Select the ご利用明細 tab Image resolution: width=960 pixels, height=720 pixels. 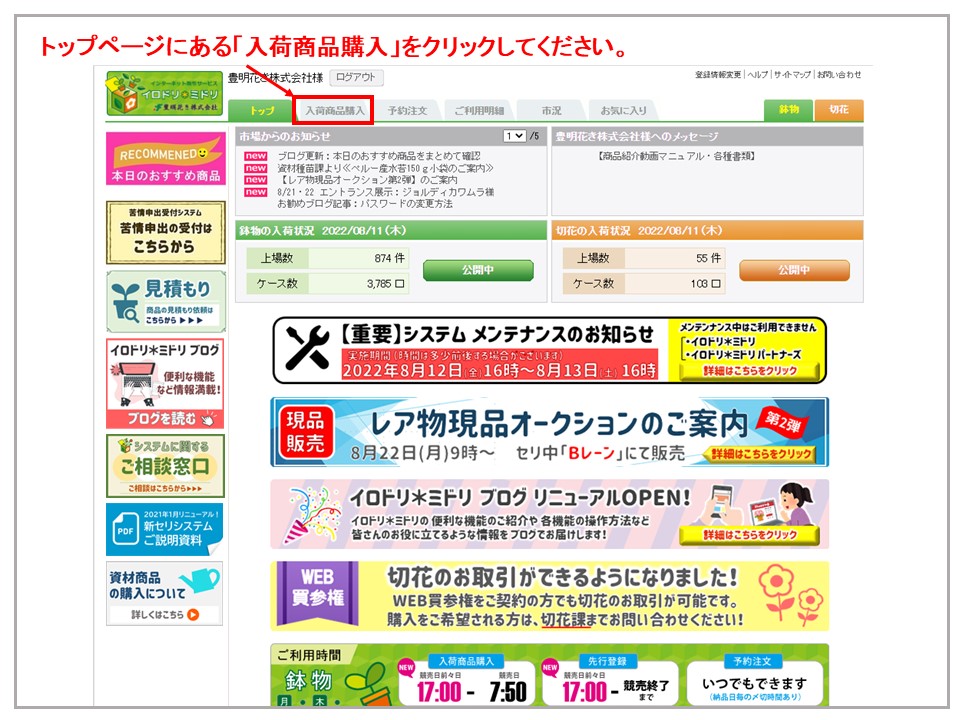(478, 110)
